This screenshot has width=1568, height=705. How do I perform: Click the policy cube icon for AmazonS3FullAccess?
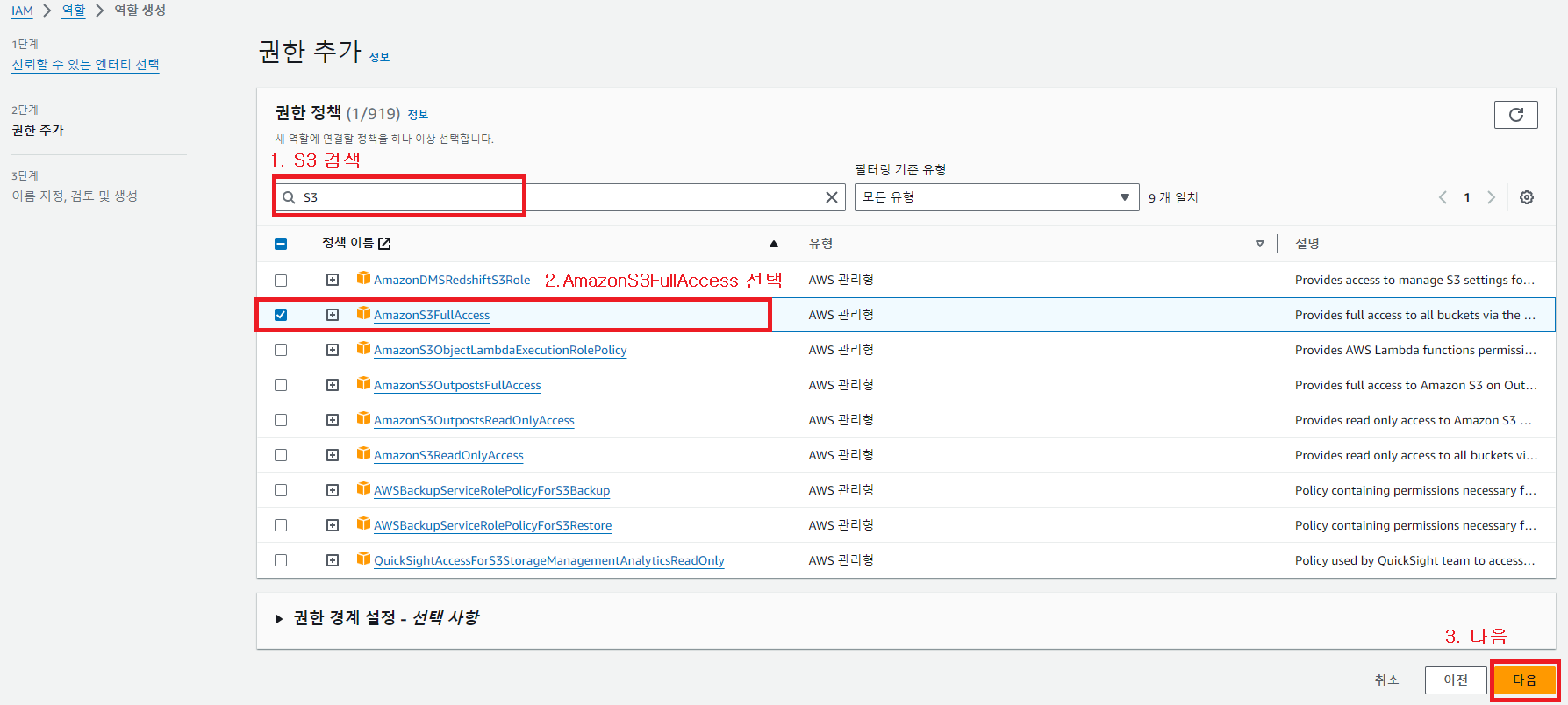pos(363,313)
